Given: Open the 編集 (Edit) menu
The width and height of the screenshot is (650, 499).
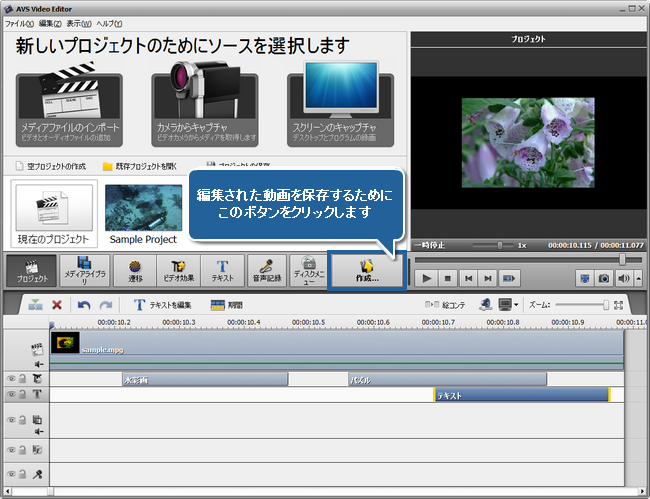Looking at the screenshot, I should (x=49, y=22).
